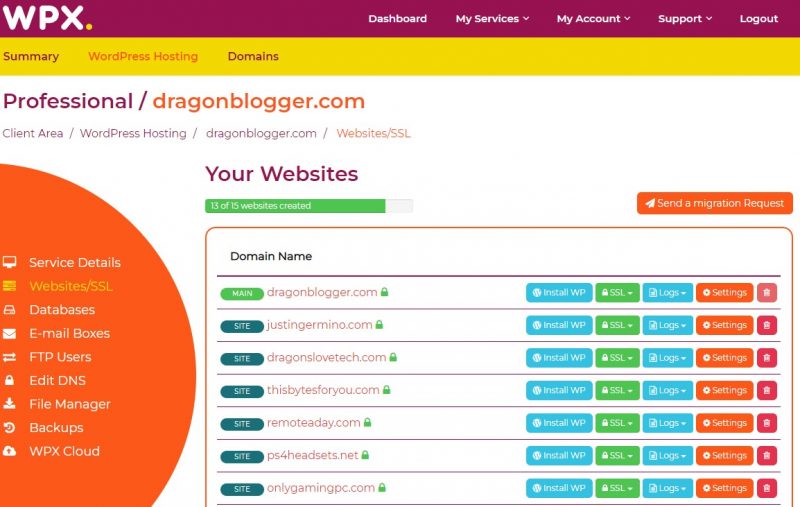Viewport: 800px width, 507px height.
Task: Switch to the Domains tab
Action: (x=253, y=56)
